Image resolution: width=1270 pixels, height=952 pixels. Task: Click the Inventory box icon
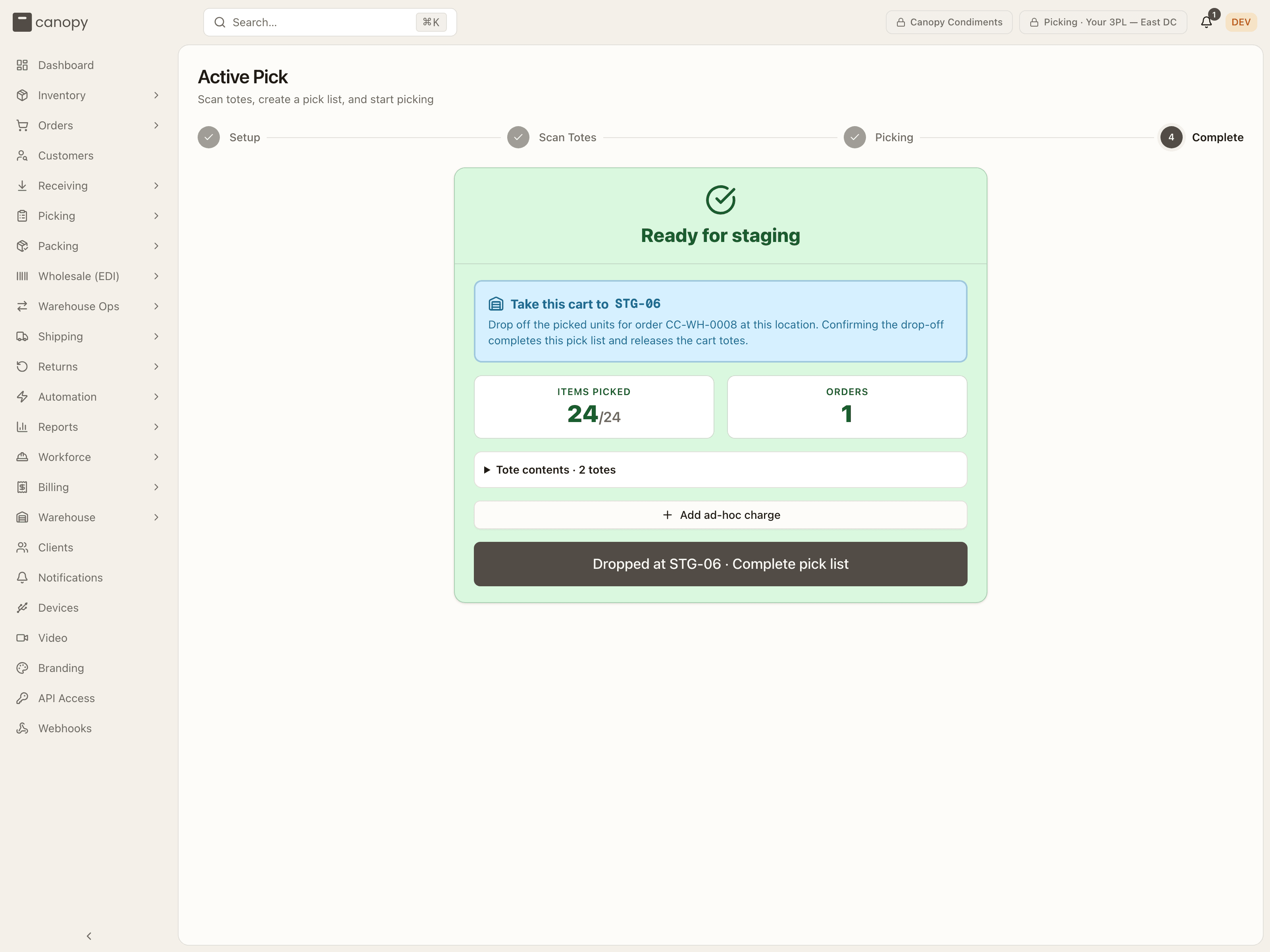click(x=22, y=95)
